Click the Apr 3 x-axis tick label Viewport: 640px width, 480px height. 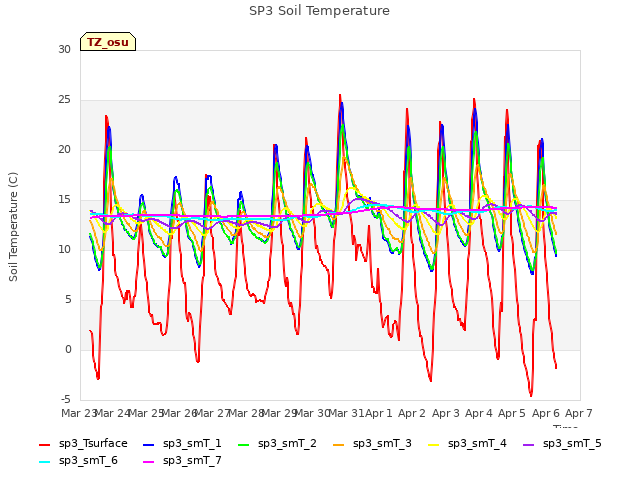[446, 413]
